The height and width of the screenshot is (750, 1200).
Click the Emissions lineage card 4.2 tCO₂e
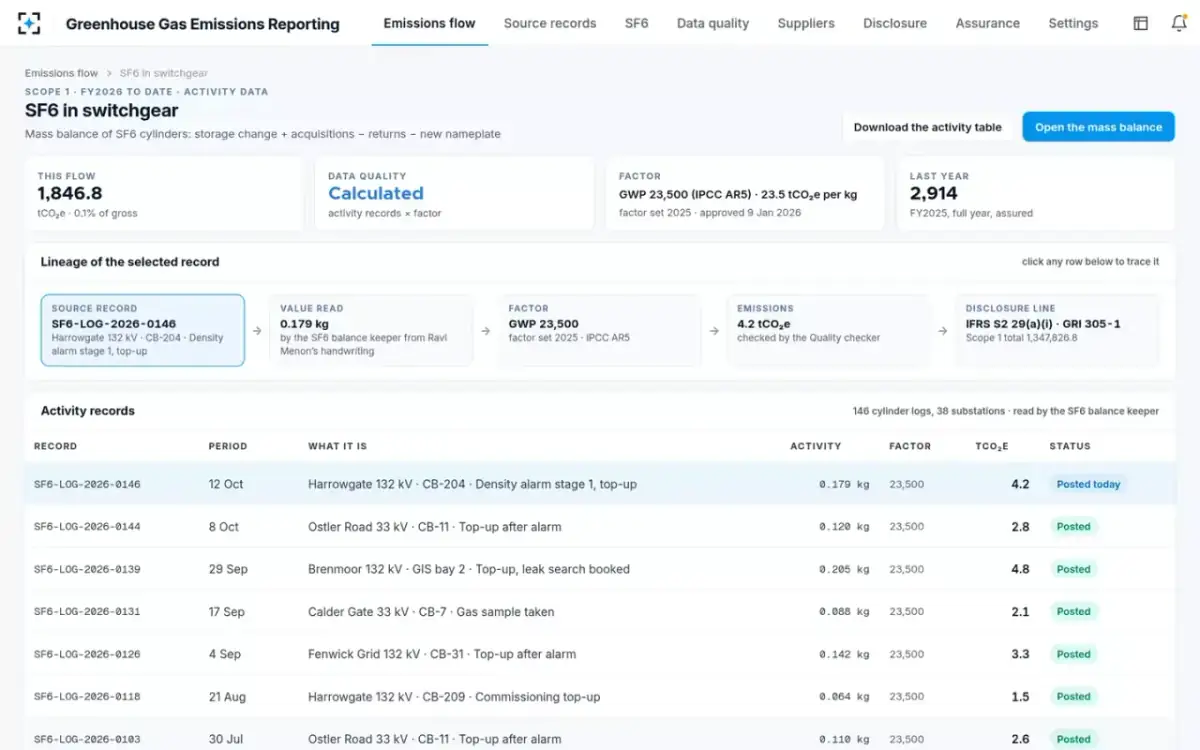[829, 330]
